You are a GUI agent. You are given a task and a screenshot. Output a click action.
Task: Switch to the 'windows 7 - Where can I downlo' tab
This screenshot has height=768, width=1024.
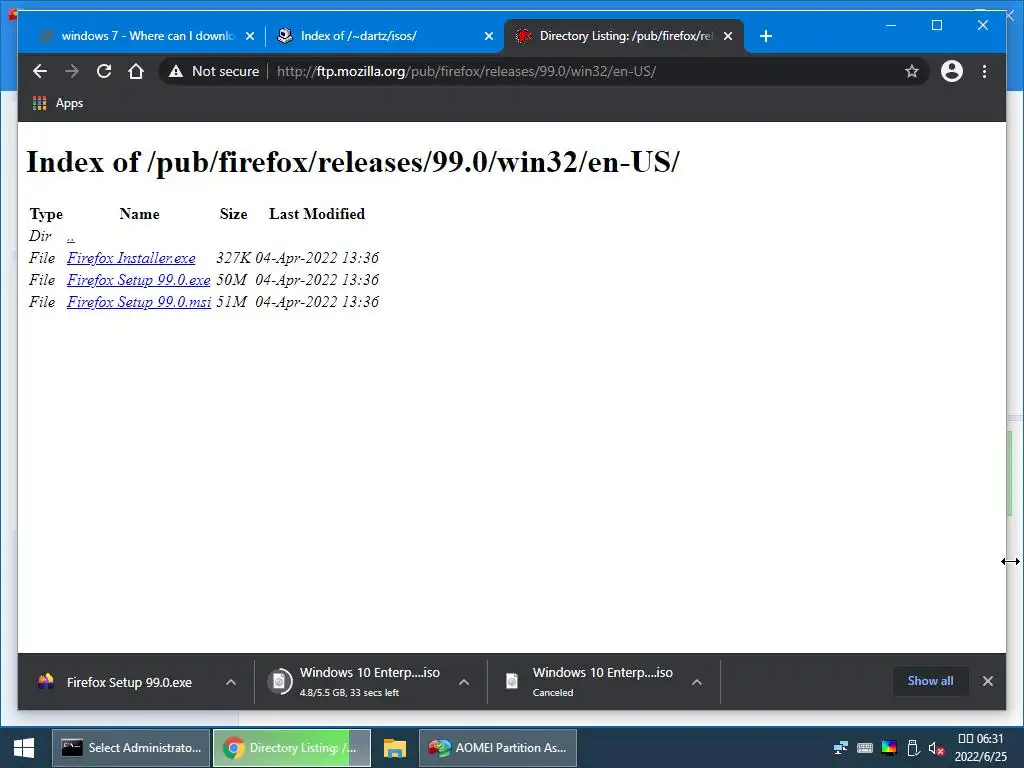tap(147, 36)
